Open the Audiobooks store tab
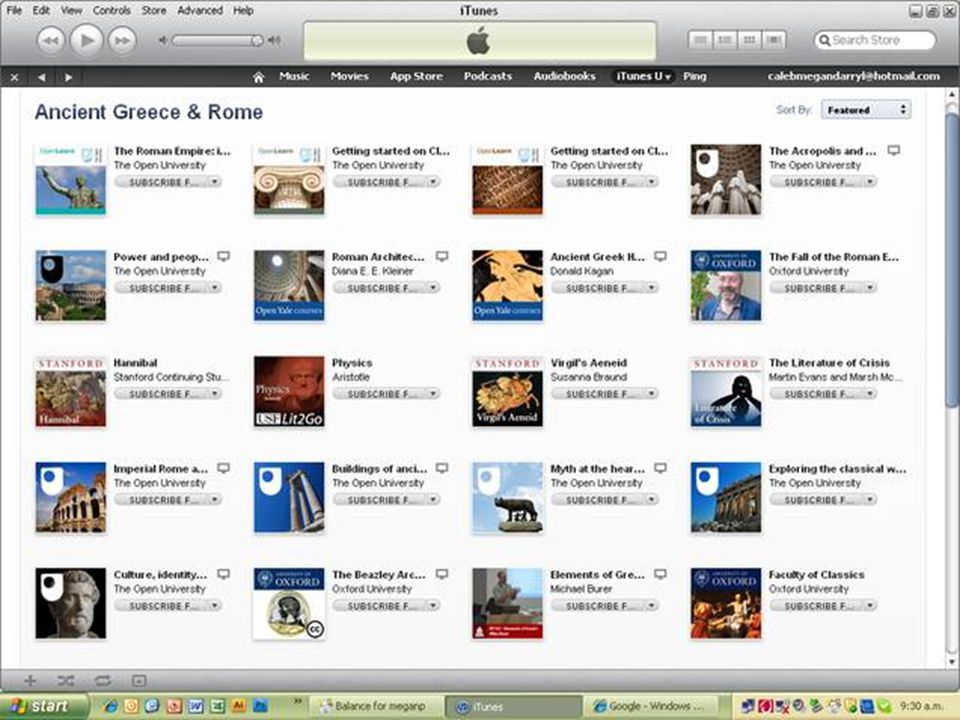The height and width of the screenshot is (720, 960). [564, 77]
